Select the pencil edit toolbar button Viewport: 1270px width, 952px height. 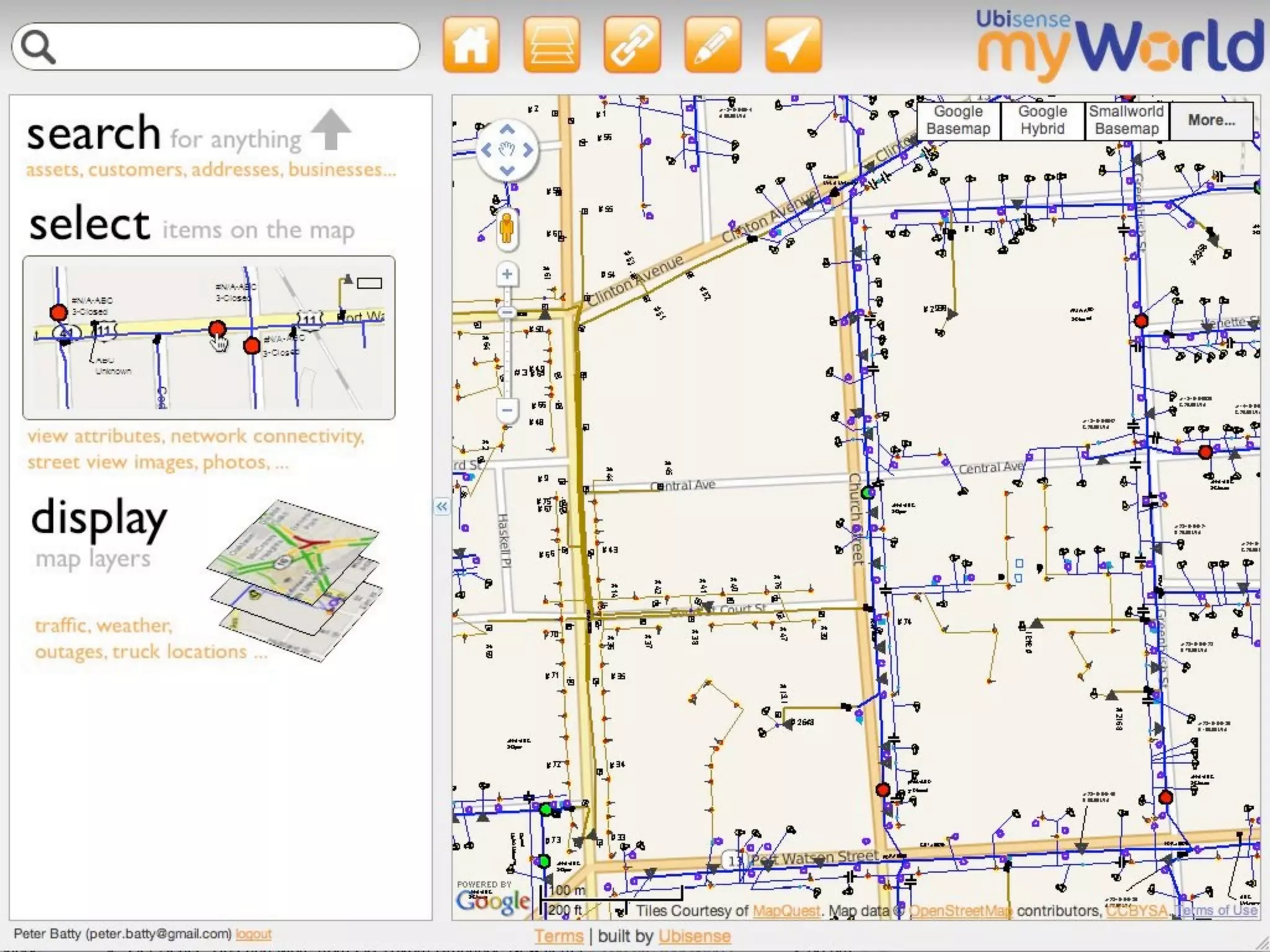click(713, 45)
